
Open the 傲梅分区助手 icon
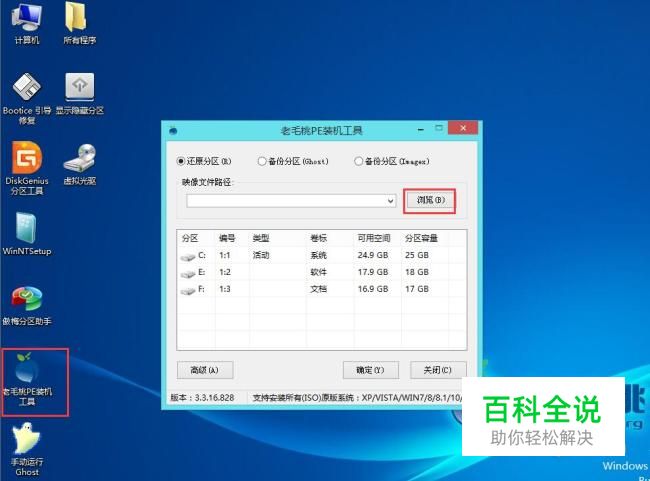(x=27, y=305)
